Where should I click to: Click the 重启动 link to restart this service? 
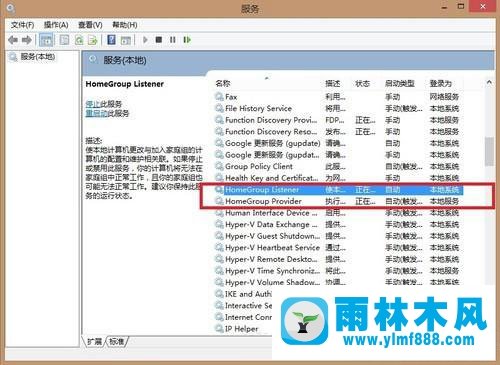[97, 113]
